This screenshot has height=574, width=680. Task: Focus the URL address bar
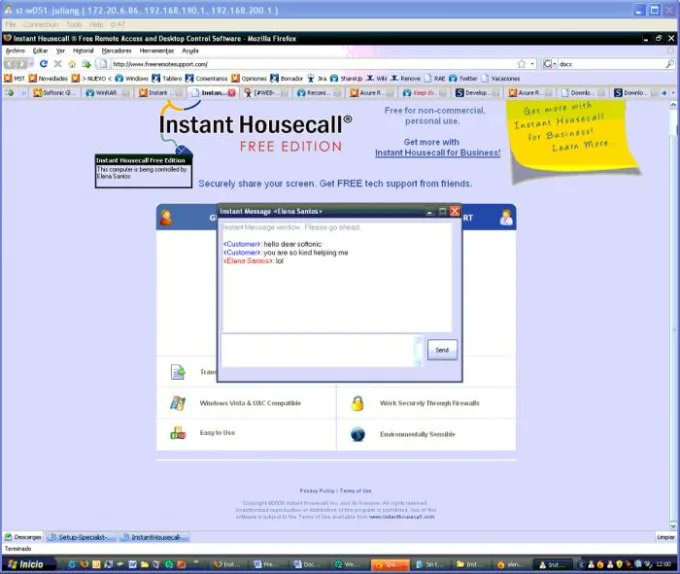[x=312, y=64]
